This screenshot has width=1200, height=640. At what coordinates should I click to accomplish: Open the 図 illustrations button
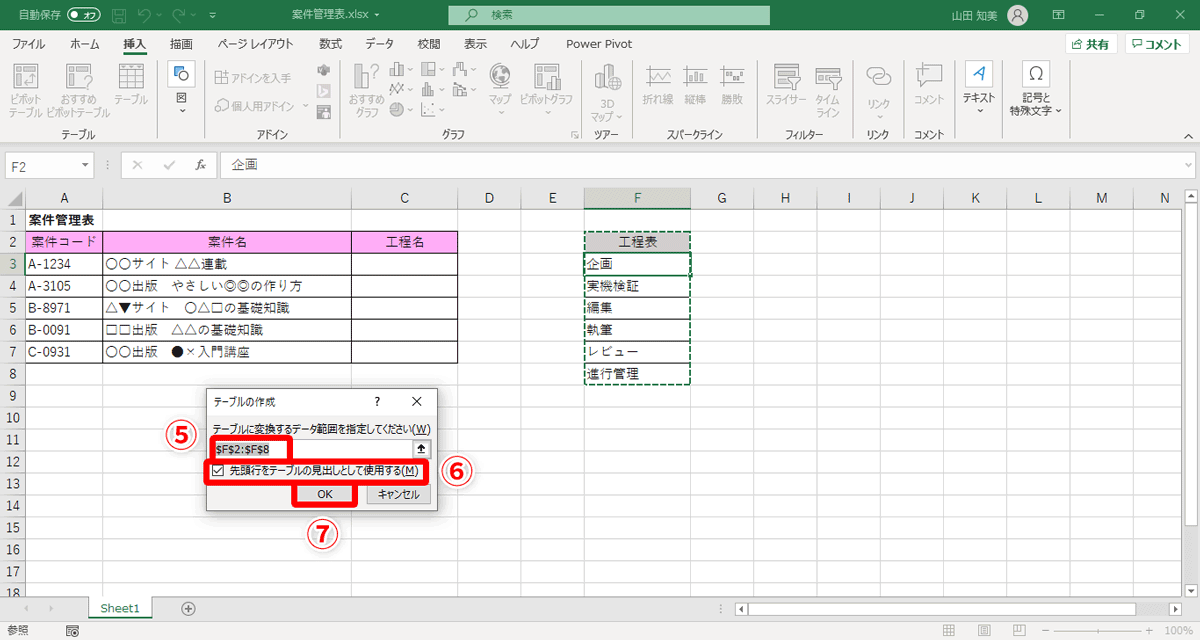coord(181,88)
